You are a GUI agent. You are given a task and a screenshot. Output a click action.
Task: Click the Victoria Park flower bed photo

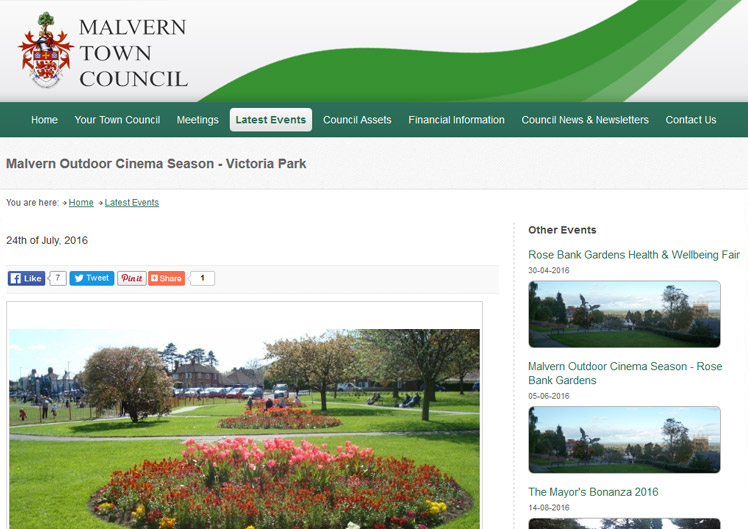tap(244, 428)
